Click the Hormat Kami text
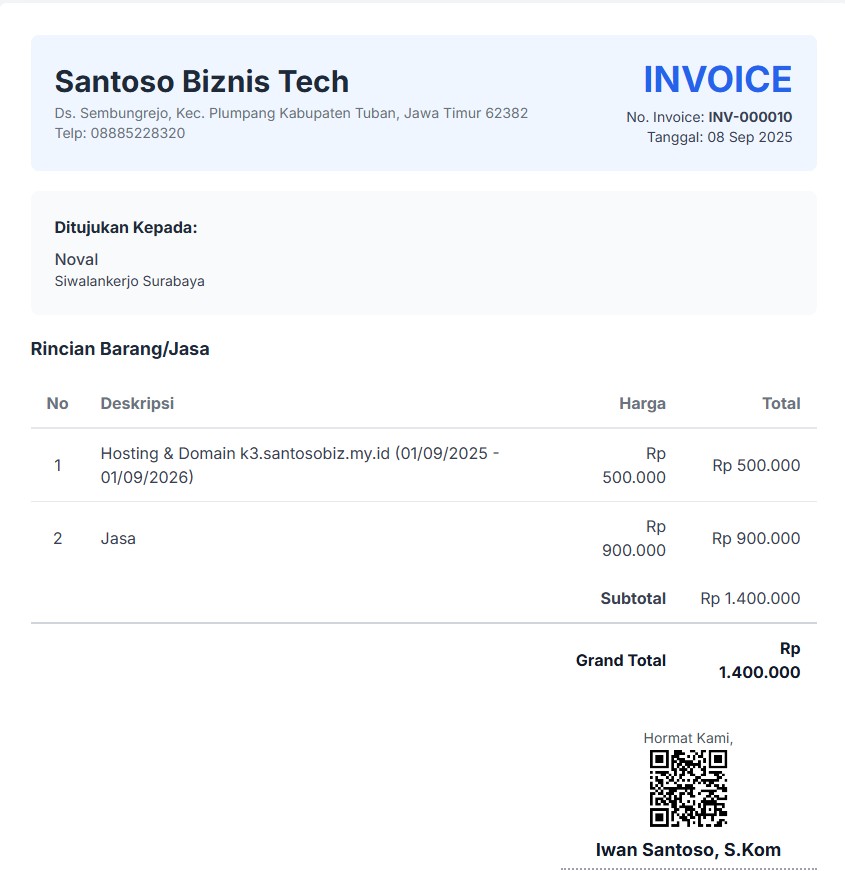Image resolution: width=845 pixels, height=871 pixels. (688, 738)
